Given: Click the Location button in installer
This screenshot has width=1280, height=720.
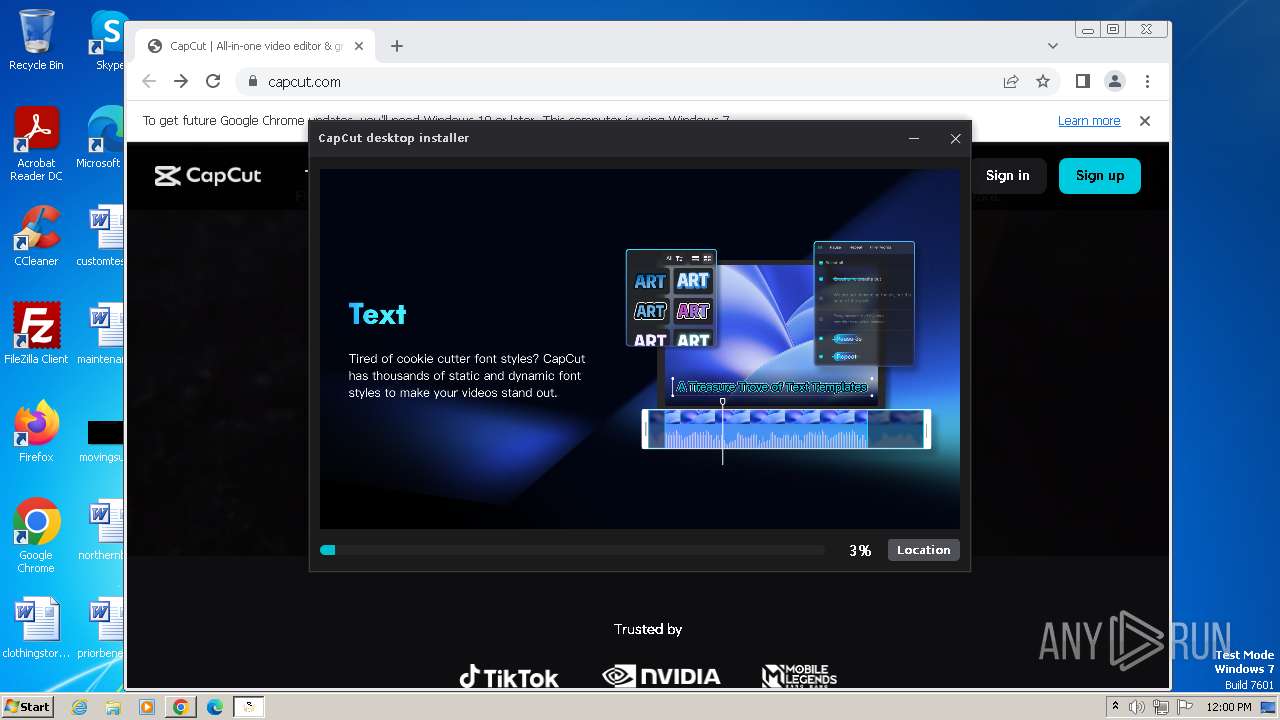Looking at the screenshot, I should click(x=923, y=550).
